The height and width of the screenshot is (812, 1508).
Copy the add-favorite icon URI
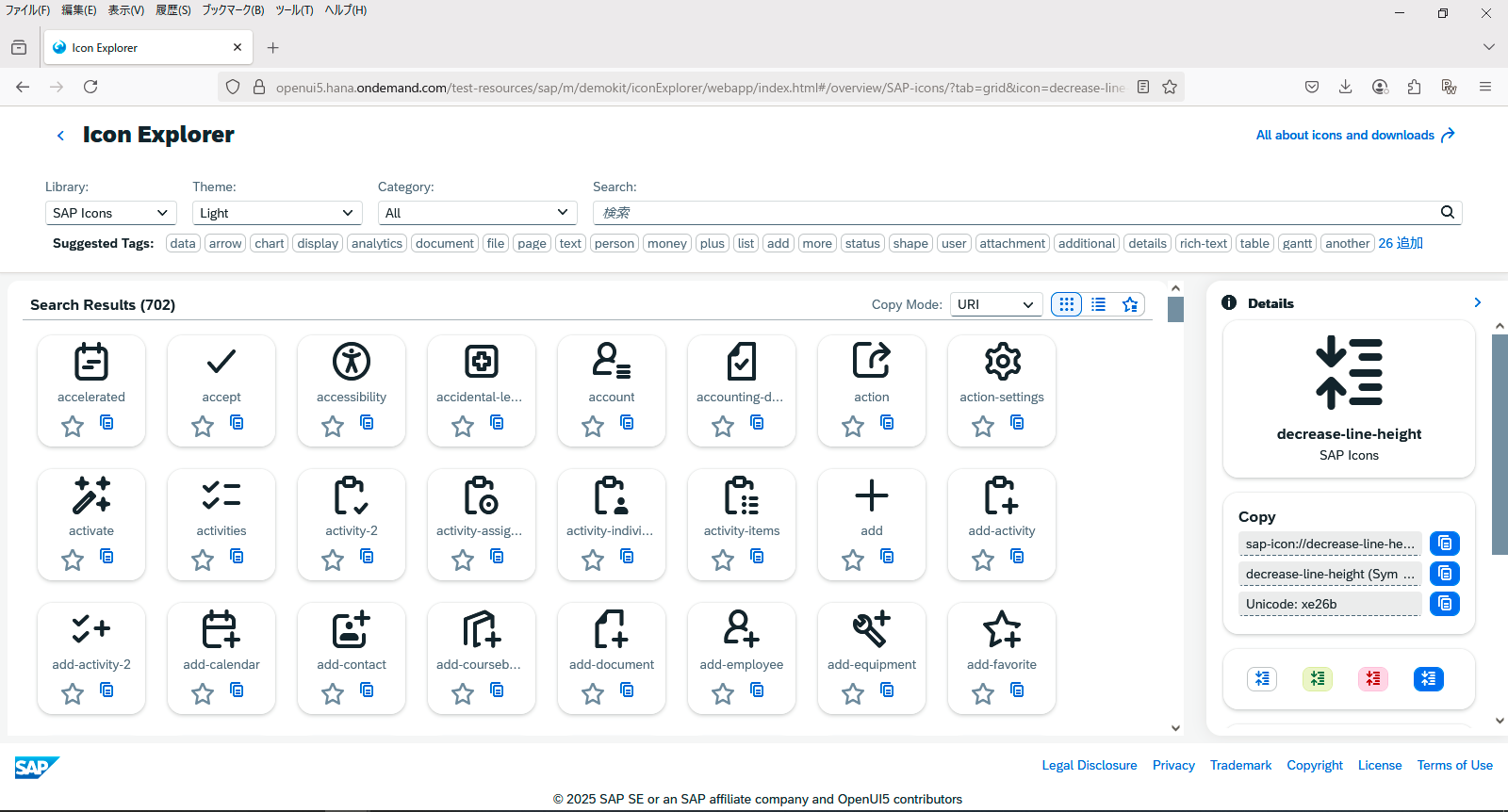1018,690
